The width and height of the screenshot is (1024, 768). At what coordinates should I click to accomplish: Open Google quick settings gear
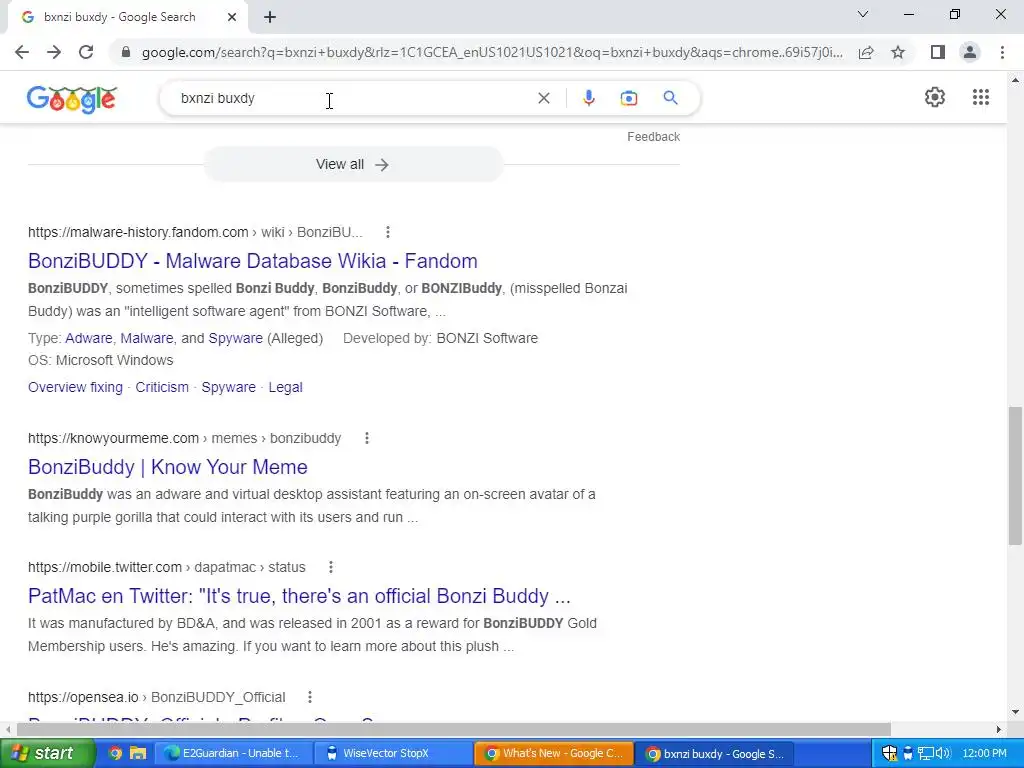[x=935, y=97]
